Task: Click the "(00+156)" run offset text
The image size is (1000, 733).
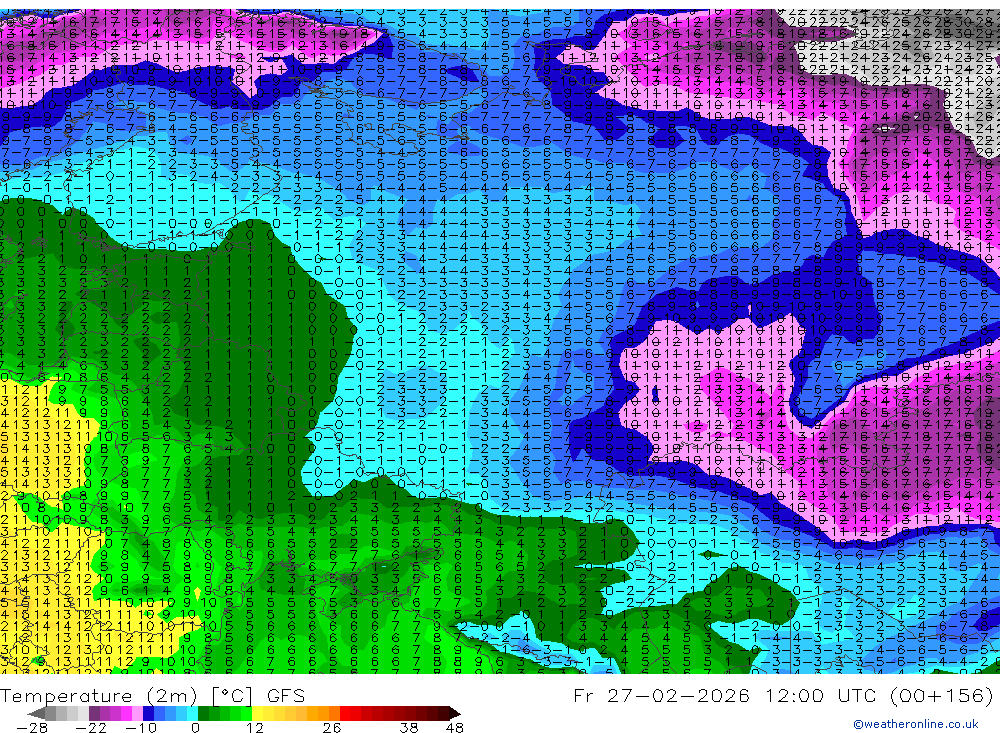Action: click(x=941, y=695)
